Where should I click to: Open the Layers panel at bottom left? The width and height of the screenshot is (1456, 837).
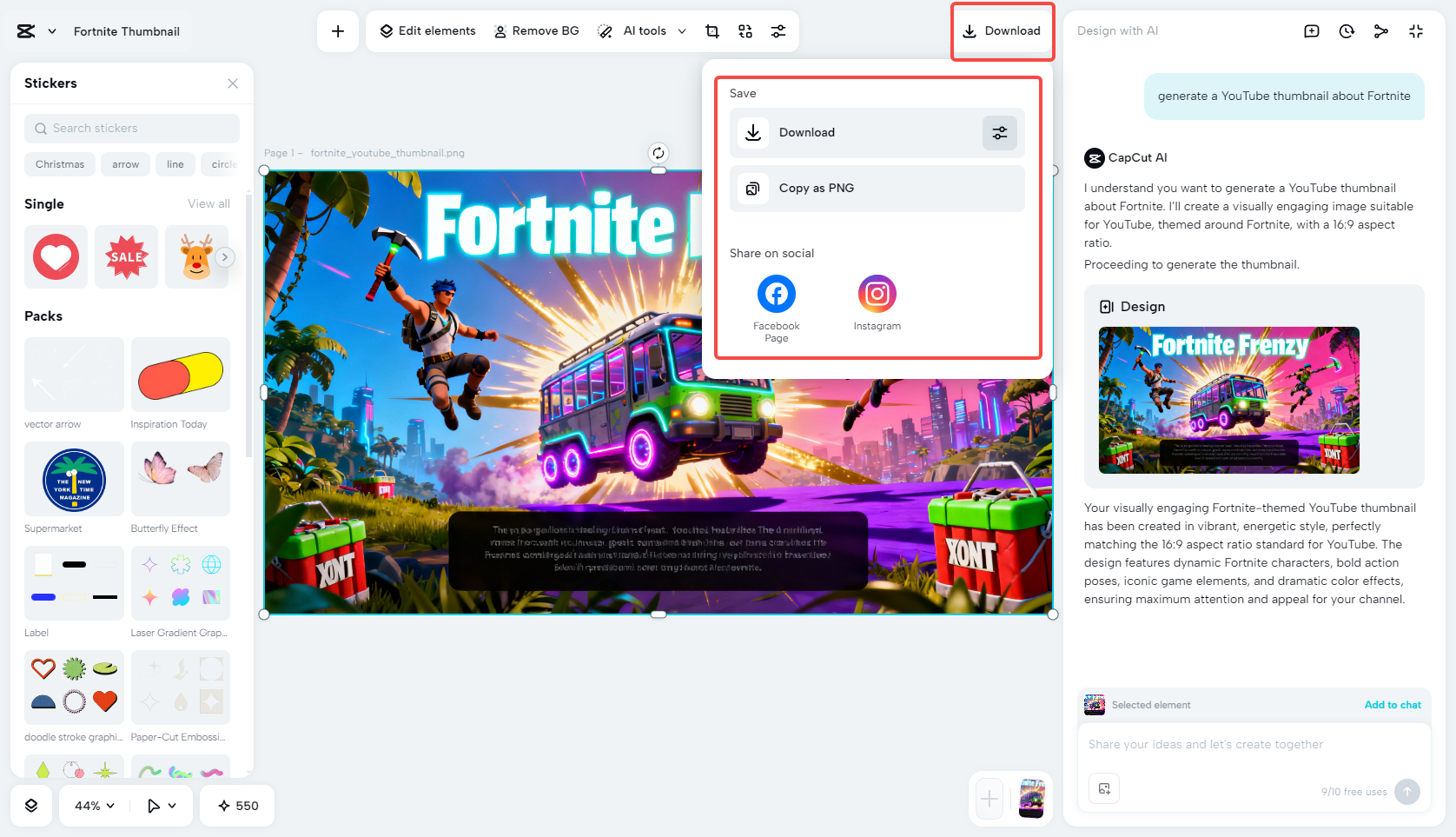tap(31, 806)
